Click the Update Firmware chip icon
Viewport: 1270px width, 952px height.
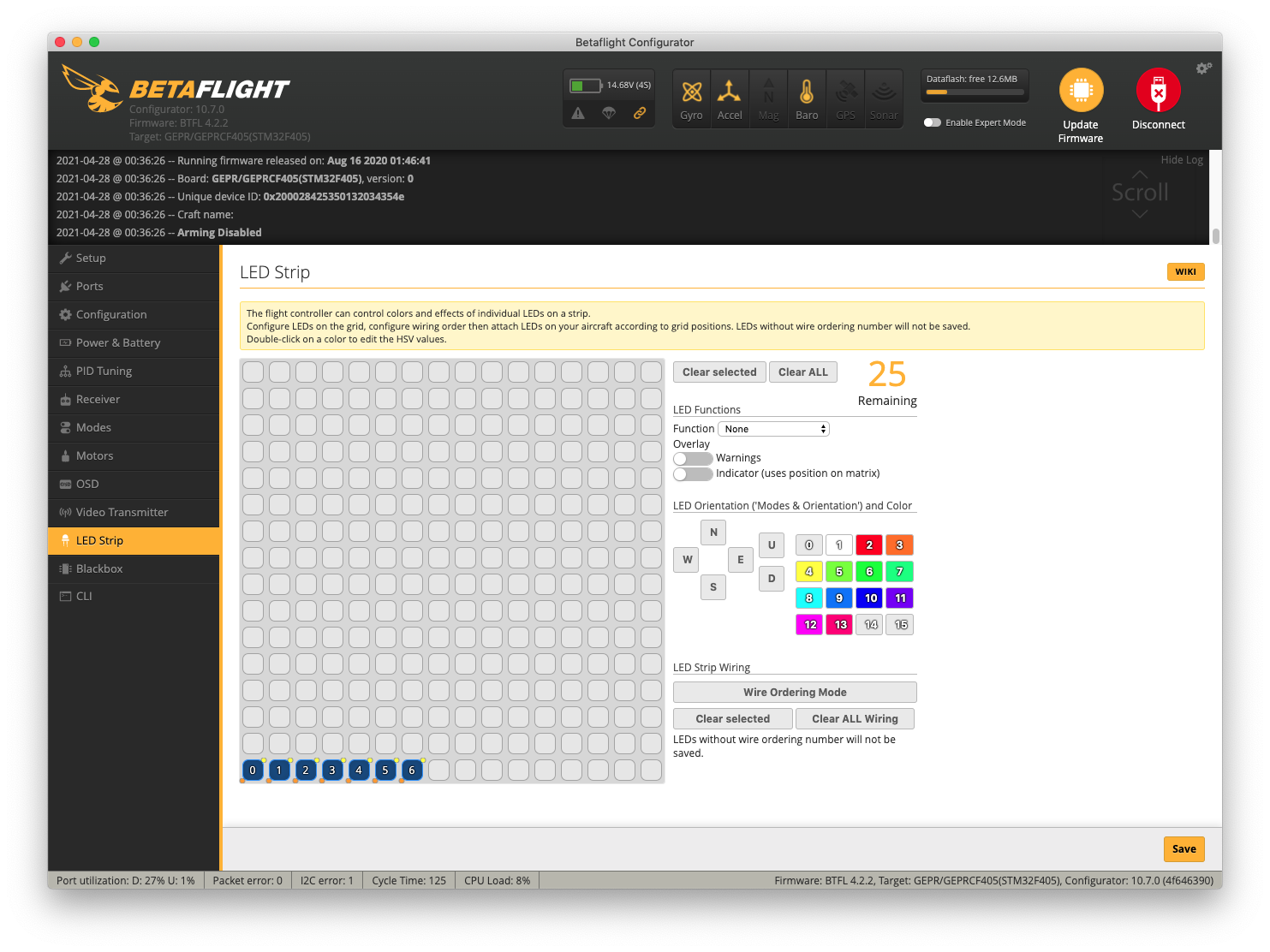[x=1081, y=90]
